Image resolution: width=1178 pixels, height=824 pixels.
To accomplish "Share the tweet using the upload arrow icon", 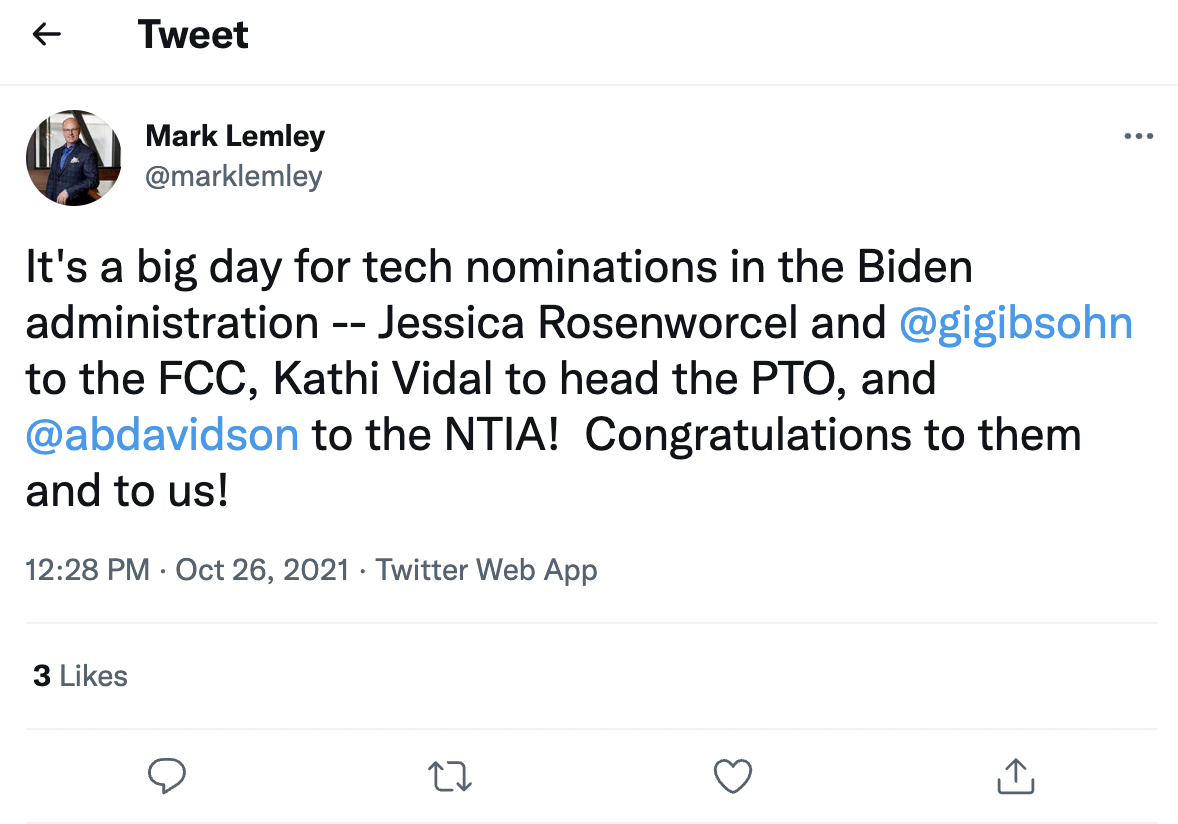I will coord(1015,775).
